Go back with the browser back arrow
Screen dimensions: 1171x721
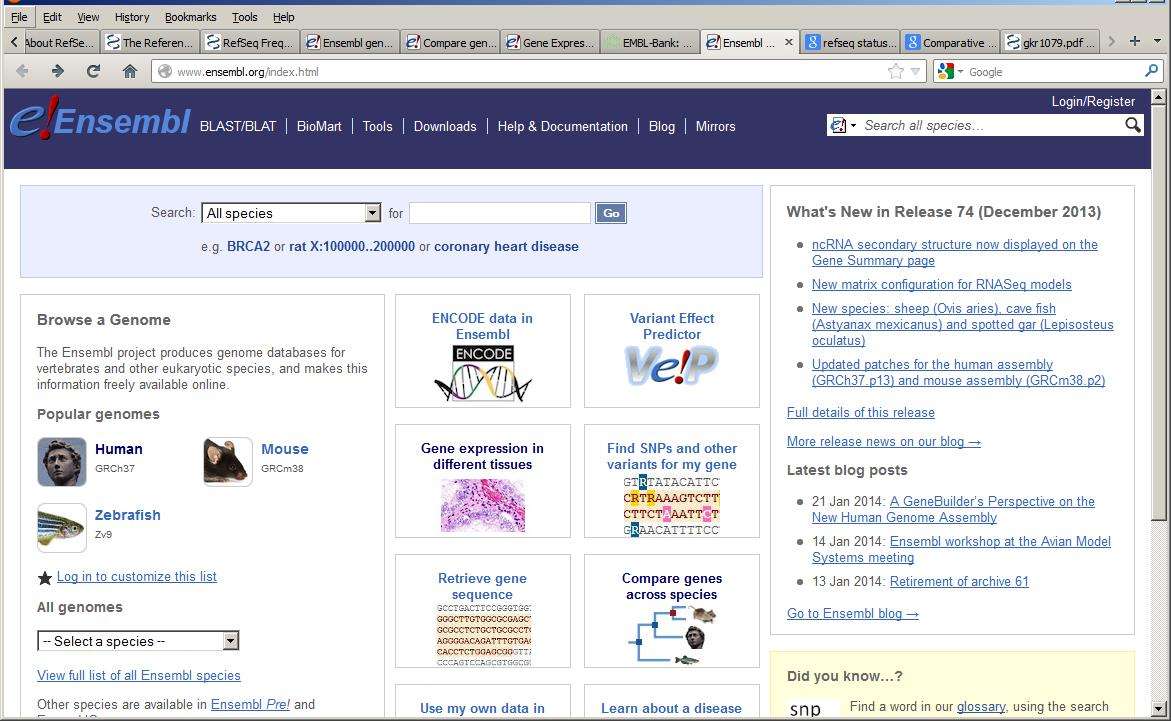click(22, 71)
